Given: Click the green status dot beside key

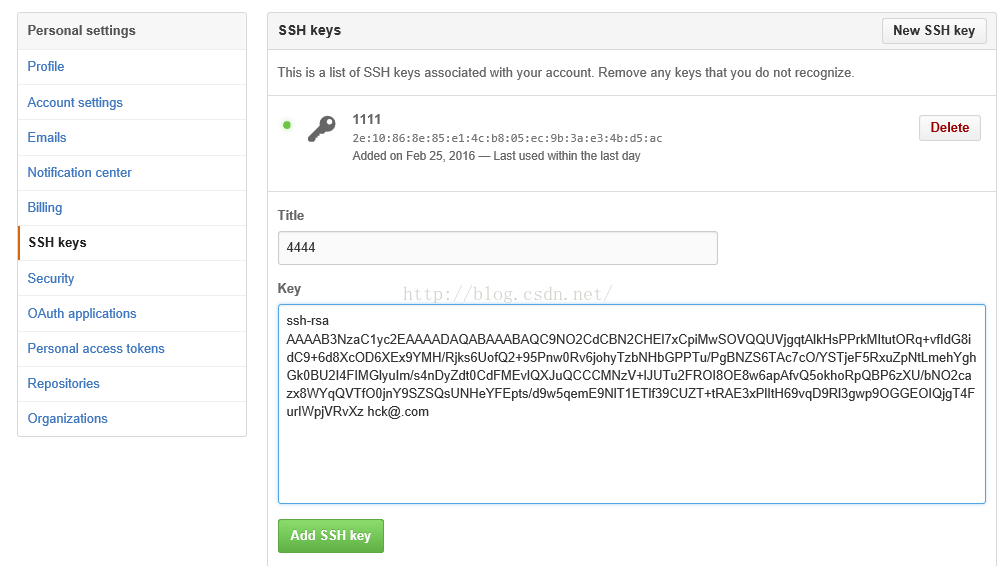Looking at the screenshot, I should [x=287, y=125].
